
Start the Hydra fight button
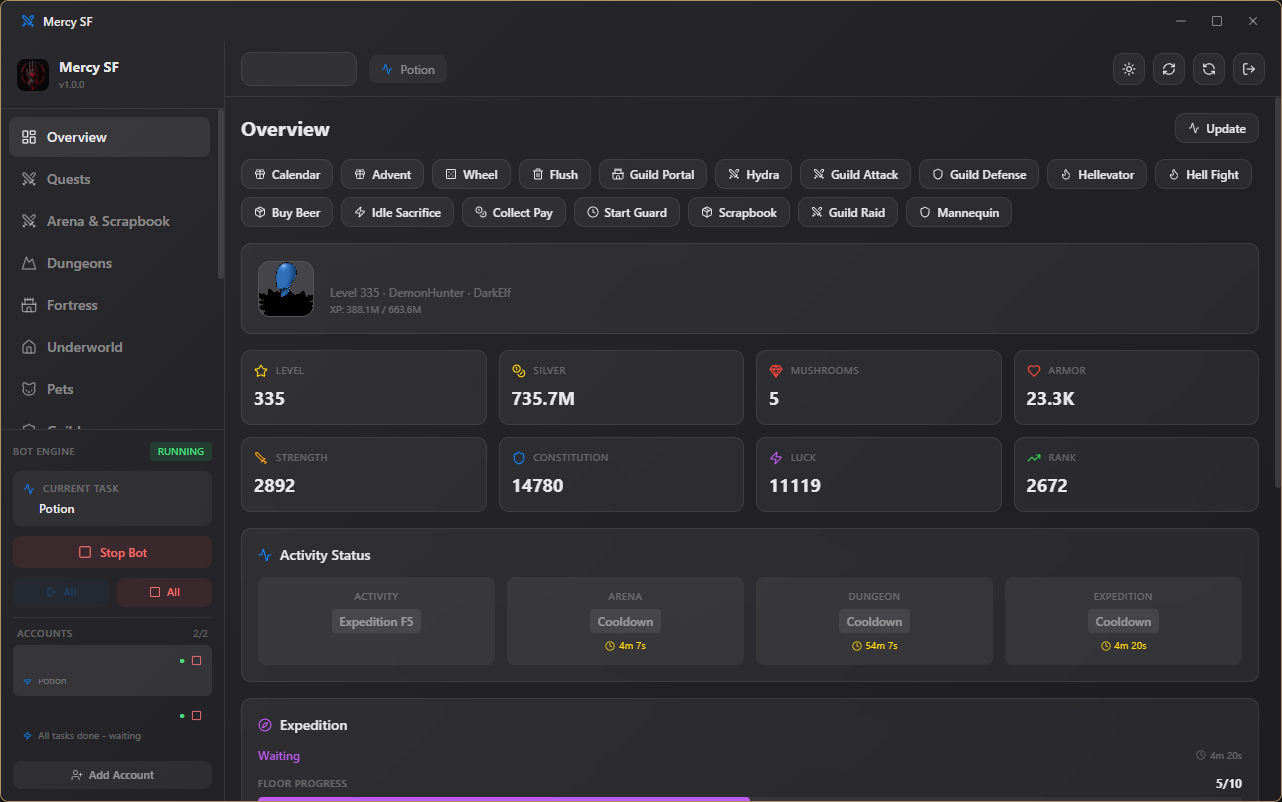pyautogui.click(x=754, y=174)
